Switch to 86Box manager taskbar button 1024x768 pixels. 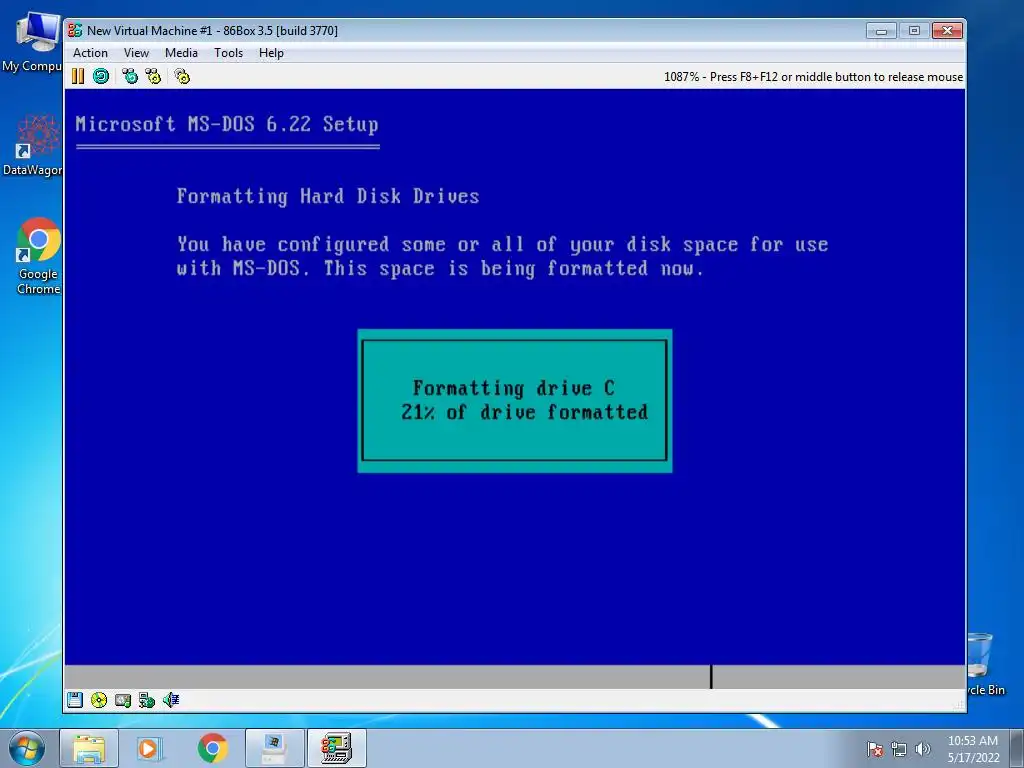click(x=275, y=748)
